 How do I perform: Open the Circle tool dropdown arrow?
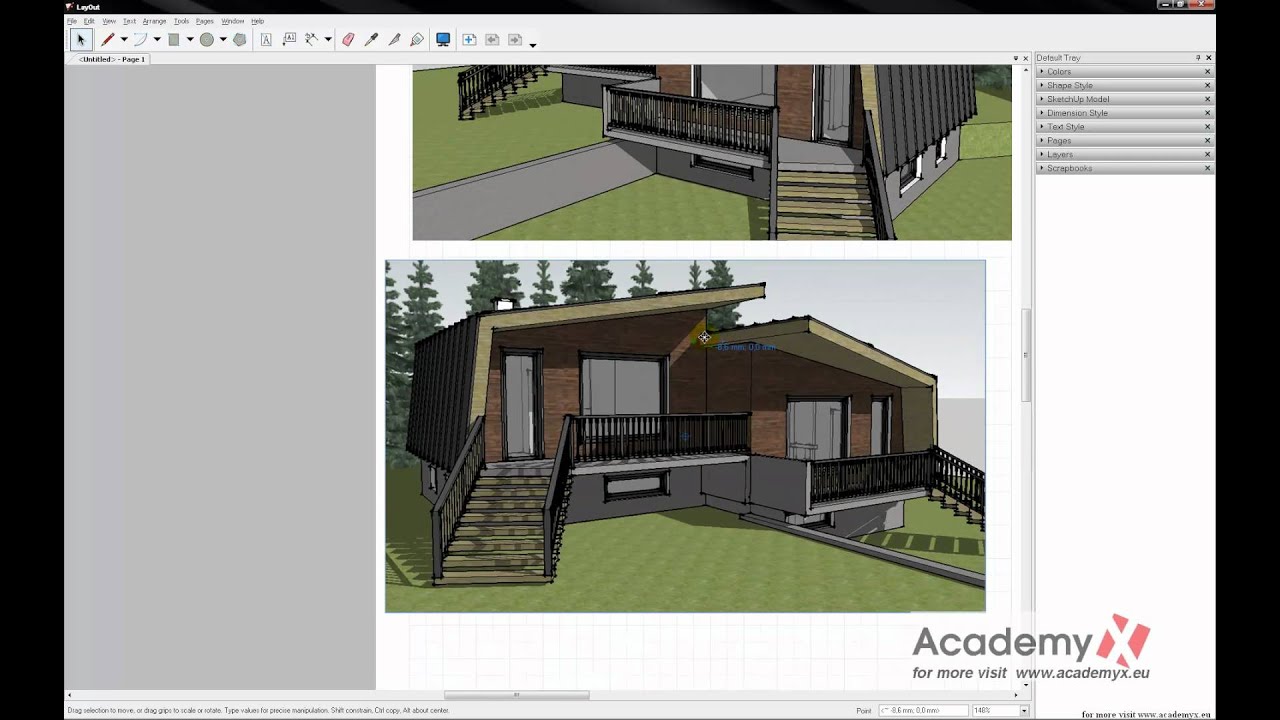223,40
